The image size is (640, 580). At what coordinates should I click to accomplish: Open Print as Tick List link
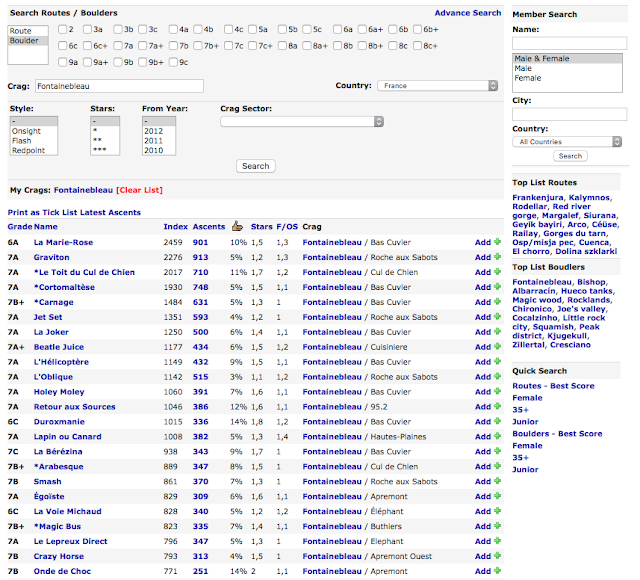pos(43,213)
